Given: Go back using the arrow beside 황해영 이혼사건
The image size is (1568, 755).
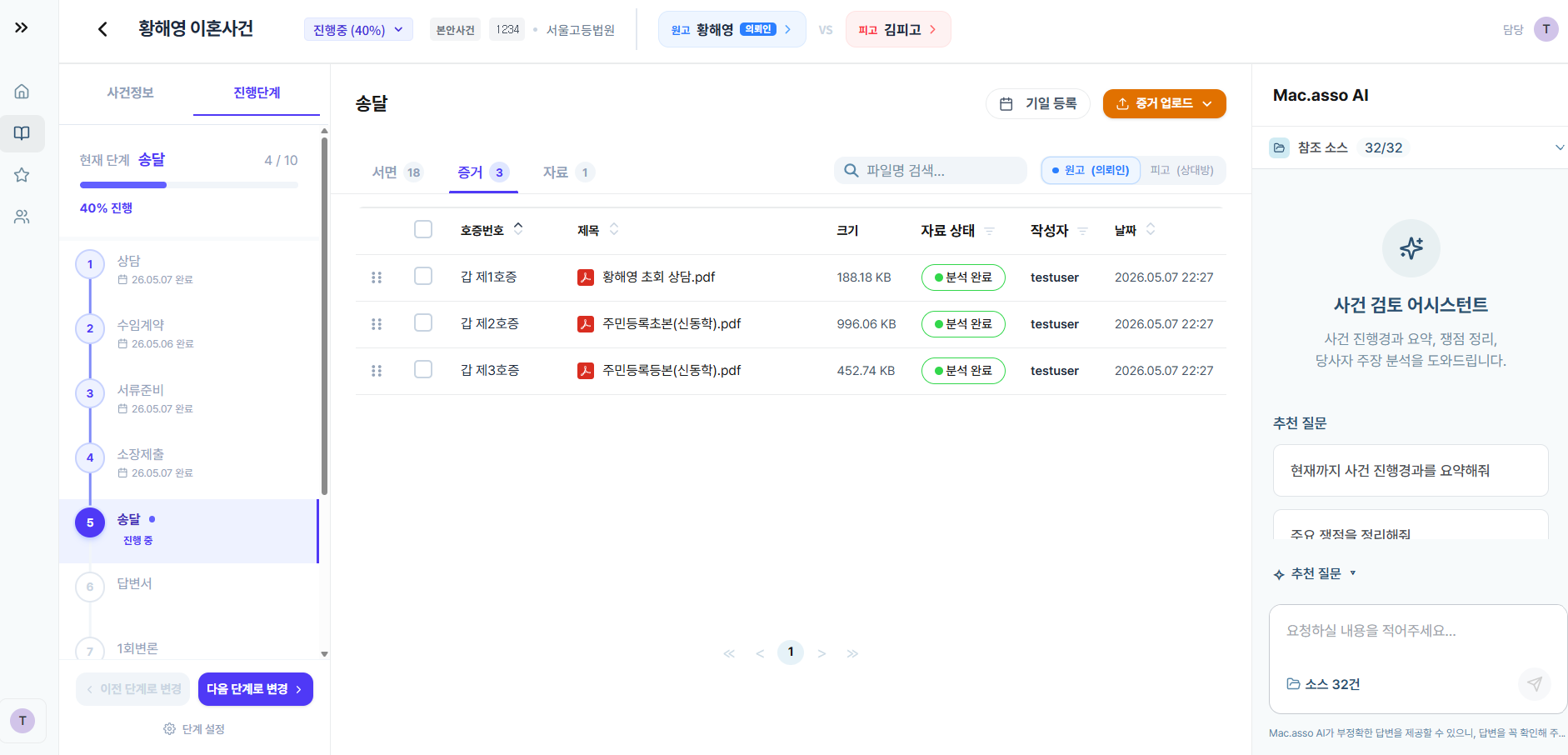Looking at the screenshot, I should [x=102, y=29].
